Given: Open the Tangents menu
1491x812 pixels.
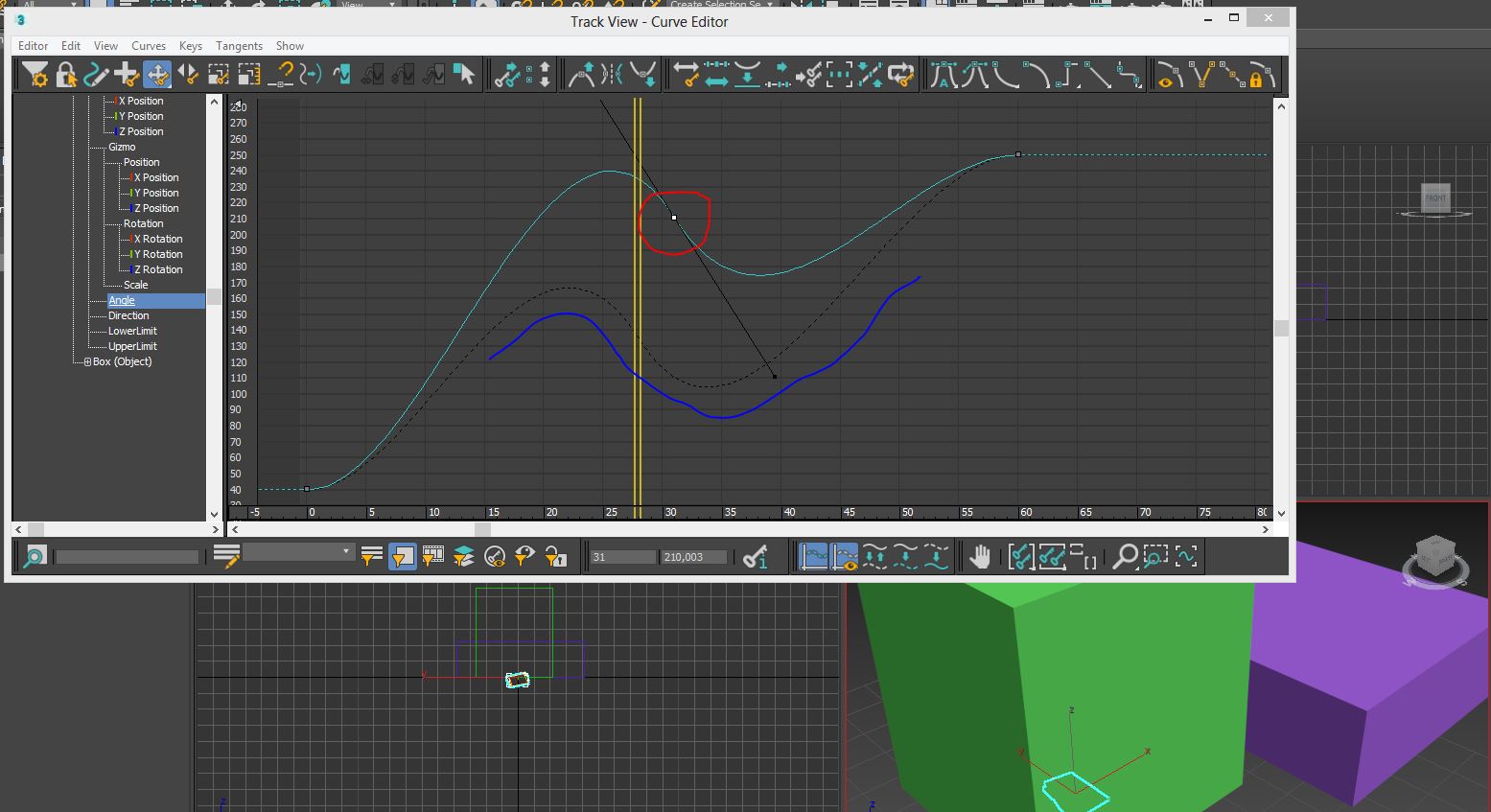Looking at the screenshot, I should (x=239, y=46).
